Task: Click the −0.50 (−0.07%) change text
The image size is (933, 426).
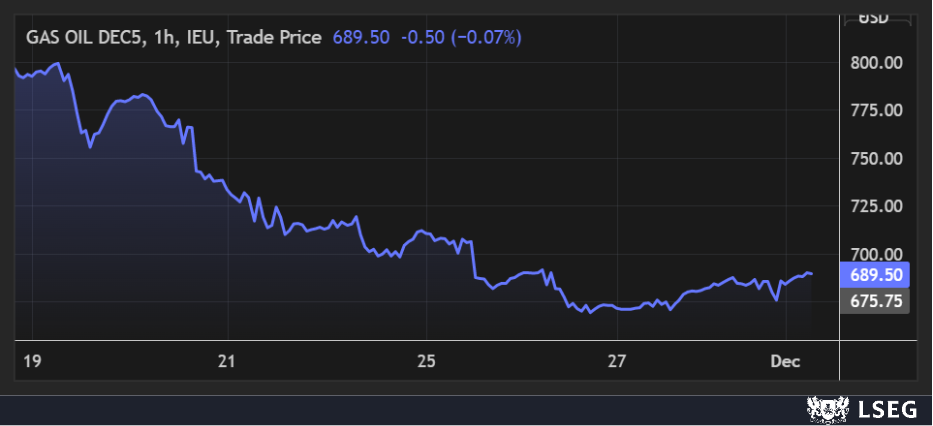Action: 461,37
